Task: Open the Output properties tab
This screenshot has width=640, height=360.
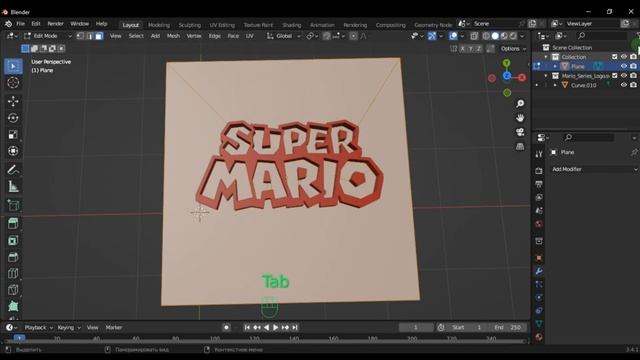Action: (x=539, y=184)
